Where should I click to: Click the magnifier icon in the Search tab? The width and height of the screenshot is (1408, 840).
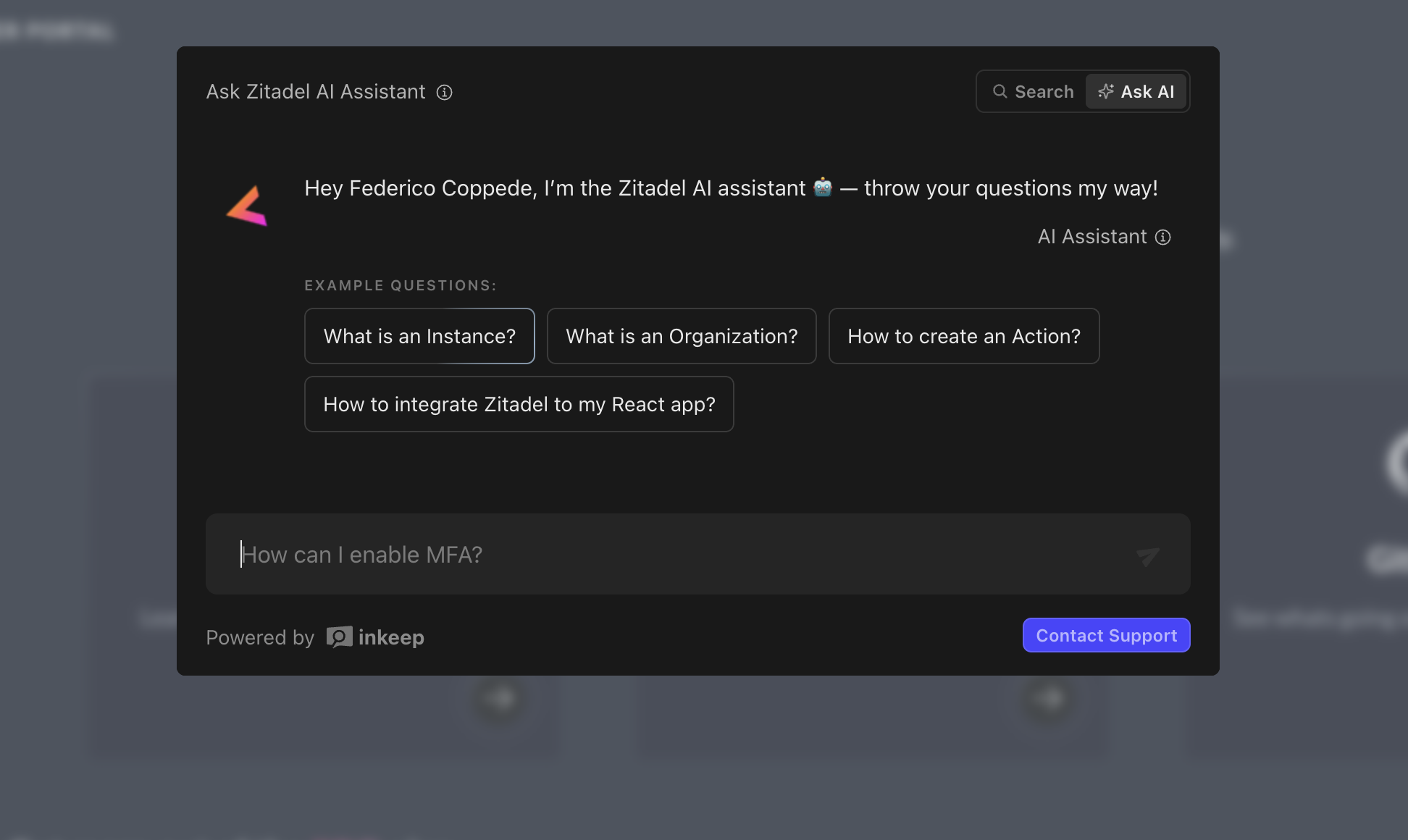click(1000, 91)
